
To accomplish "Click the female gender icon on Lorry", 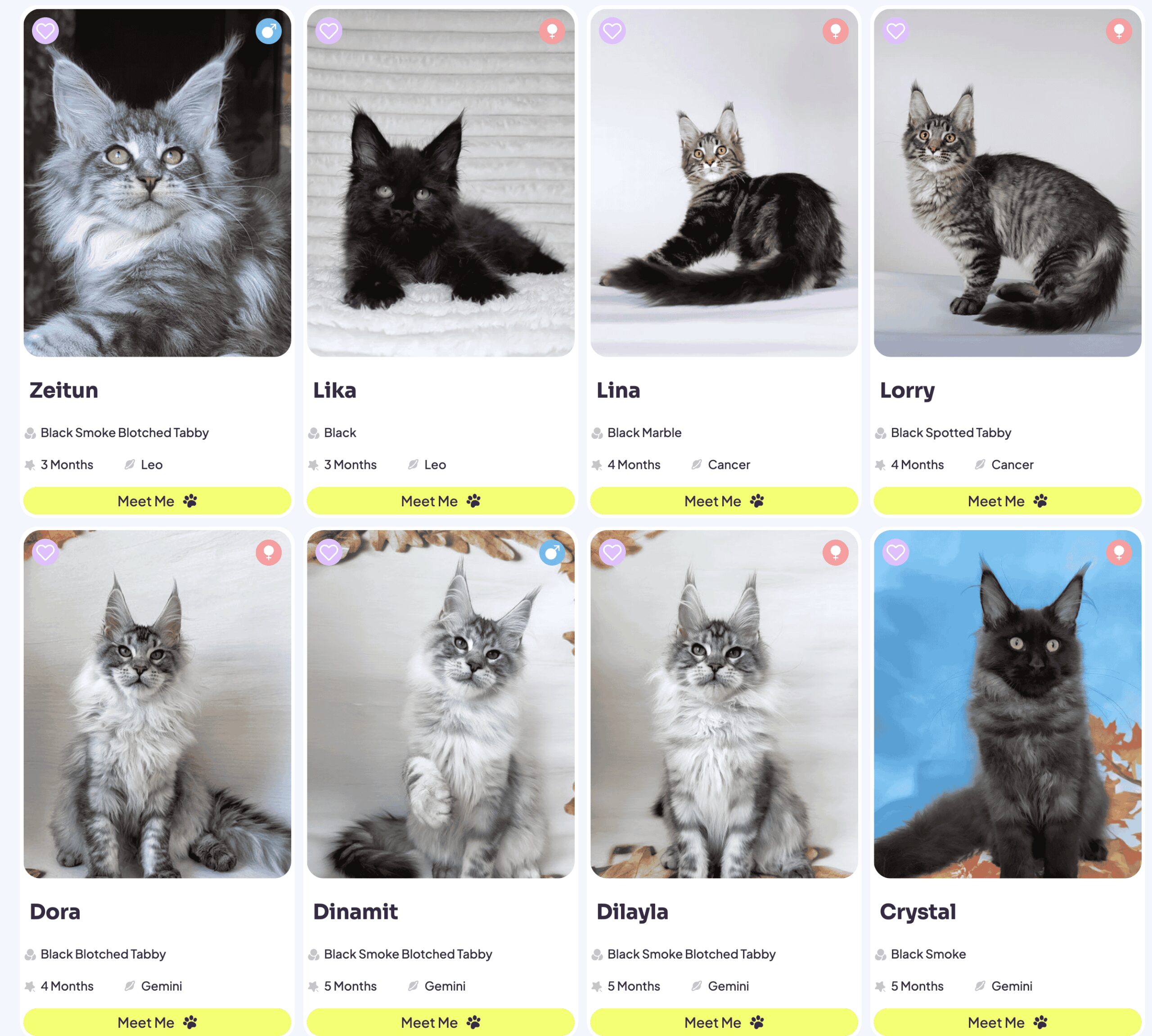I will (1119, 31).
